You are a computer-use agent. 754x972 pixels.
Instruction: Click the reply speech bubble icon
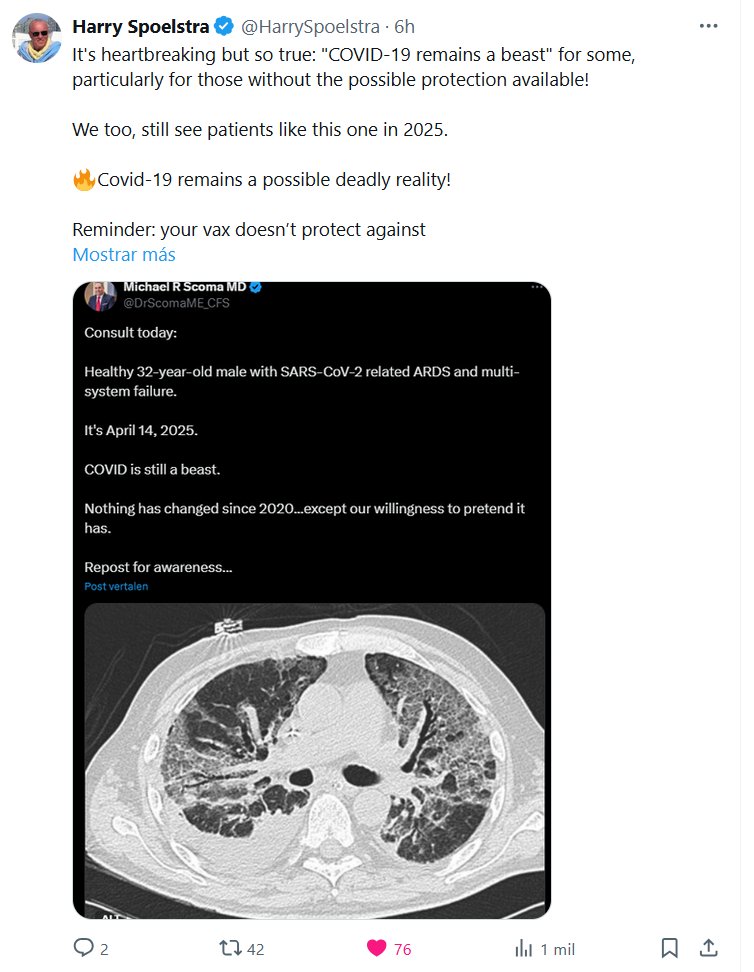(84, 948)
